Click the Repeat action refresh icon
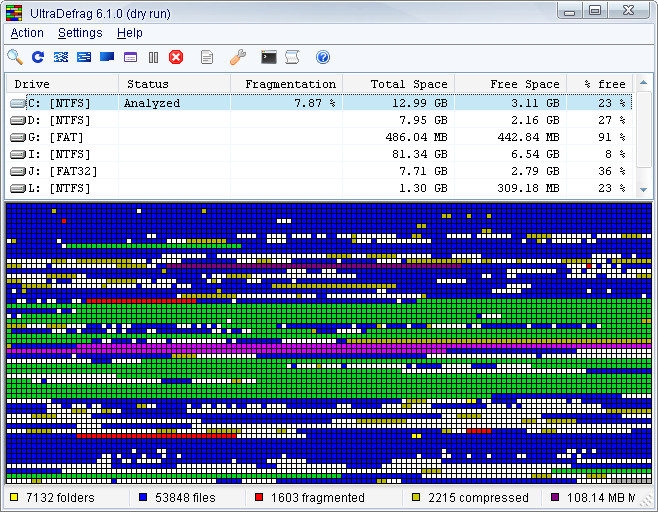Image resolution: width=658 pixels, height=512 pixels. (38, 57)
